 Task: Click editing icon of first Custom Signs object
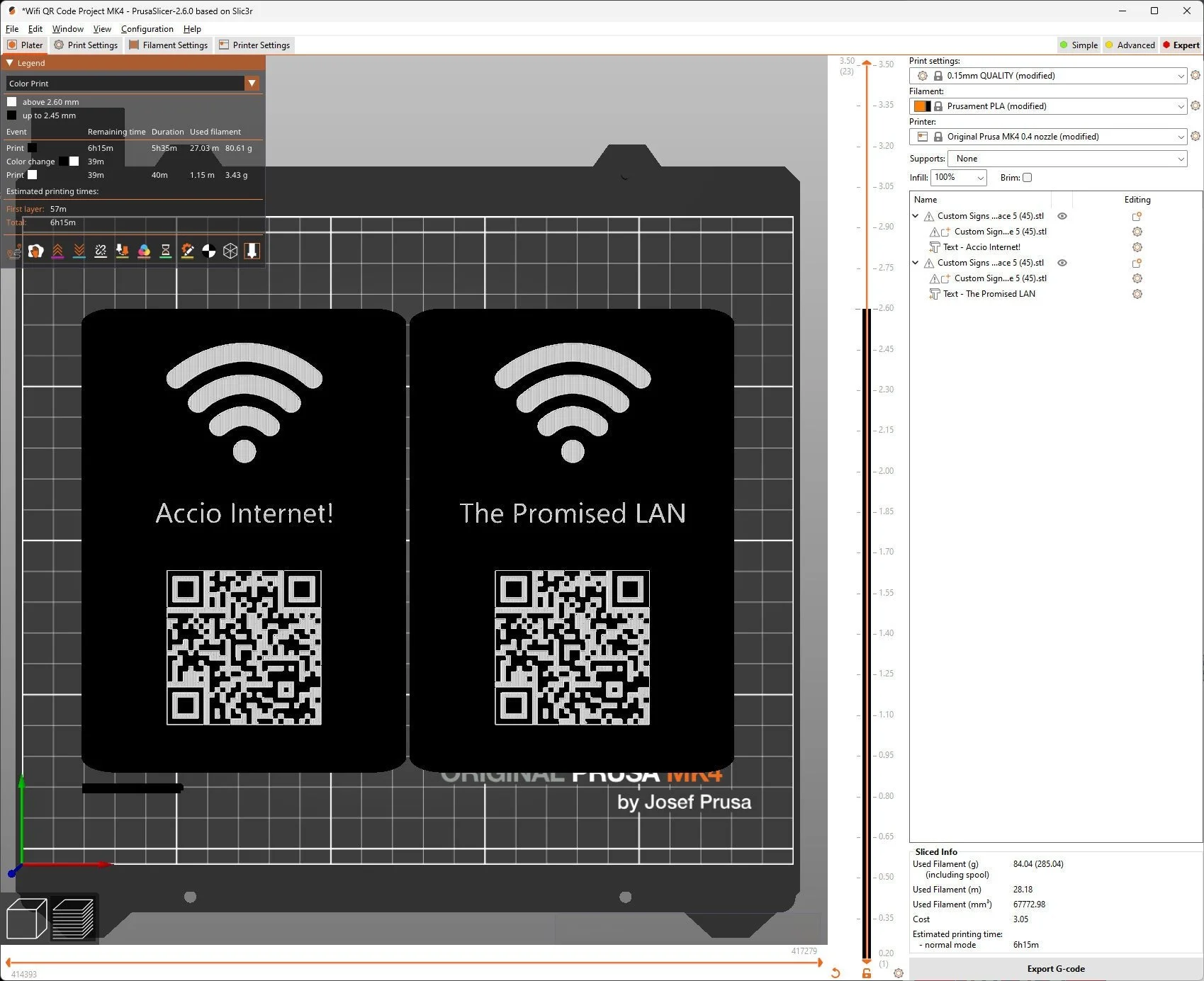coord(1137,216)
